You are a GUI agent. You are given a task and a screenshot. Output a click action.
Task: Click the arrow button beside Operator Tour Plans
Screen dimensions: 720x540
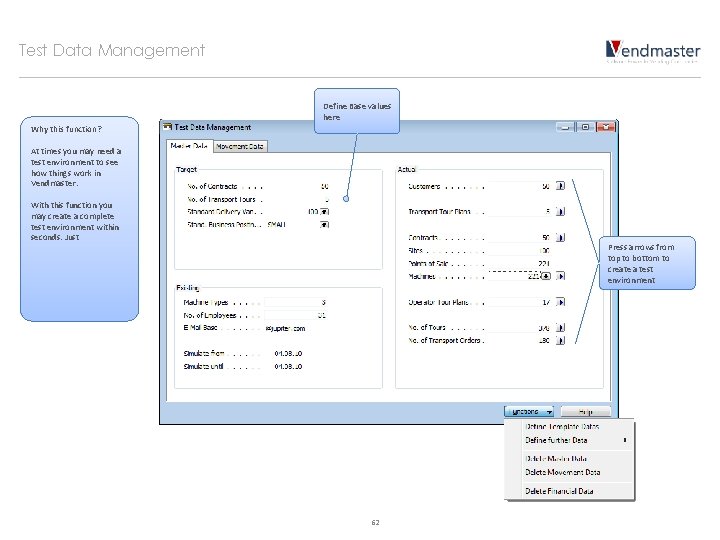click(560, 302)
